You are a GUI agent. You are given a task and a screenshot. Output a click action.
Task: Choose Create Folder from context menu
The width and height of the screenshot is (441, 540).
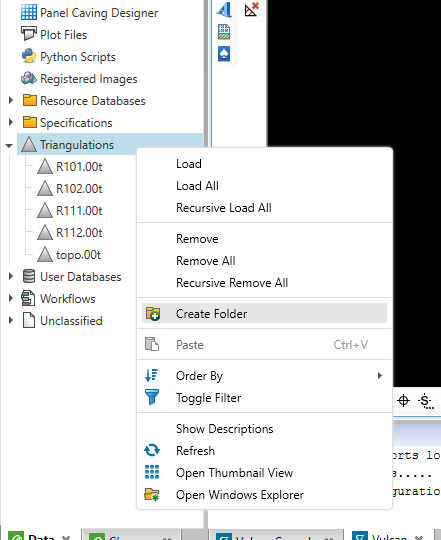[264, 313]
